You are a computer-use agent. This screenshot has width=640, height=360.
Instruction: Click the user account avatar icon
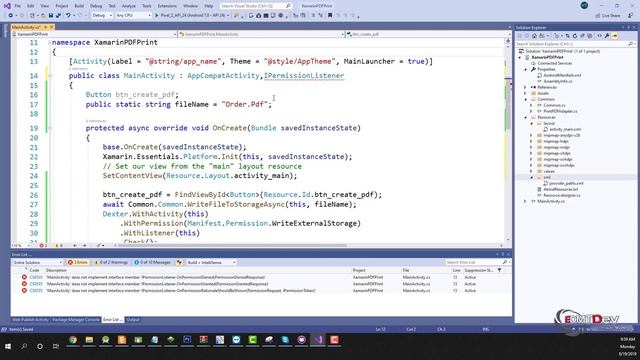584,5
